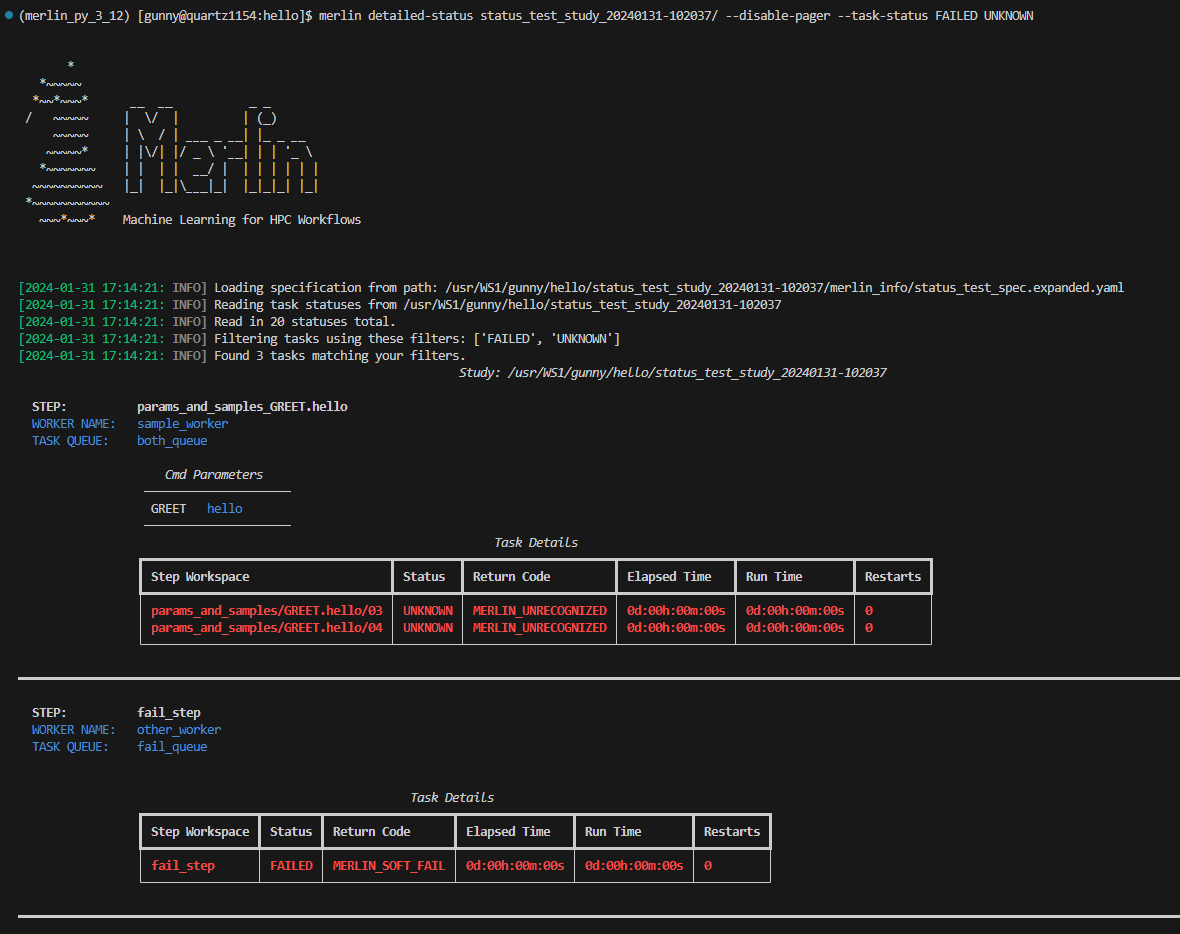Click task queue 'fail_queue'

tap(172, 747)
